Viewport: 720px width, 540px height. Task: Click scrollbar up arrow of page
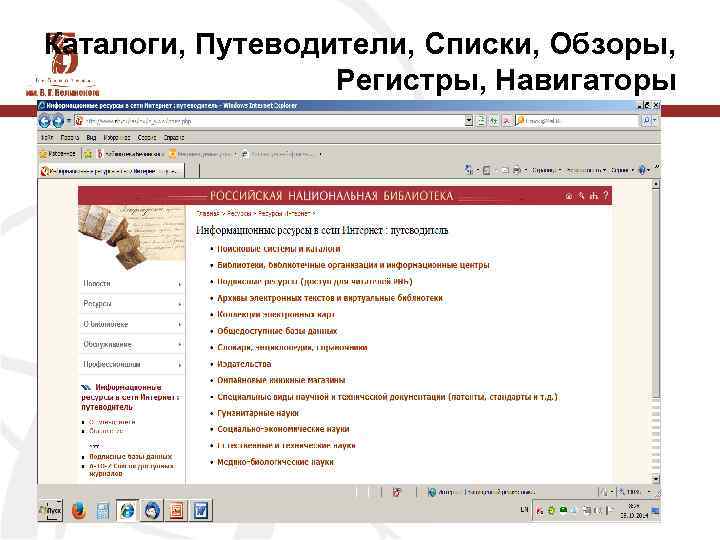pyautogui.click(x=656, y=184)
